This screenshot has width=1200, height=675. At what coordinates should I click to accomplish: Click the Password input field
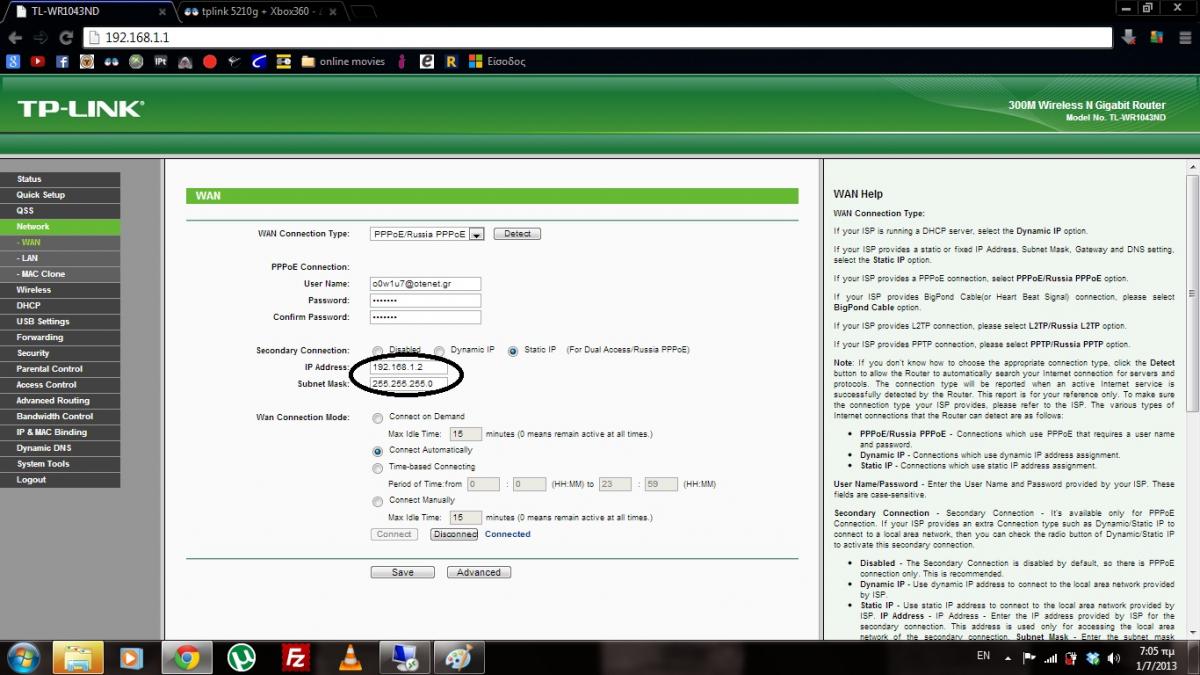click(x=425, y=300)
